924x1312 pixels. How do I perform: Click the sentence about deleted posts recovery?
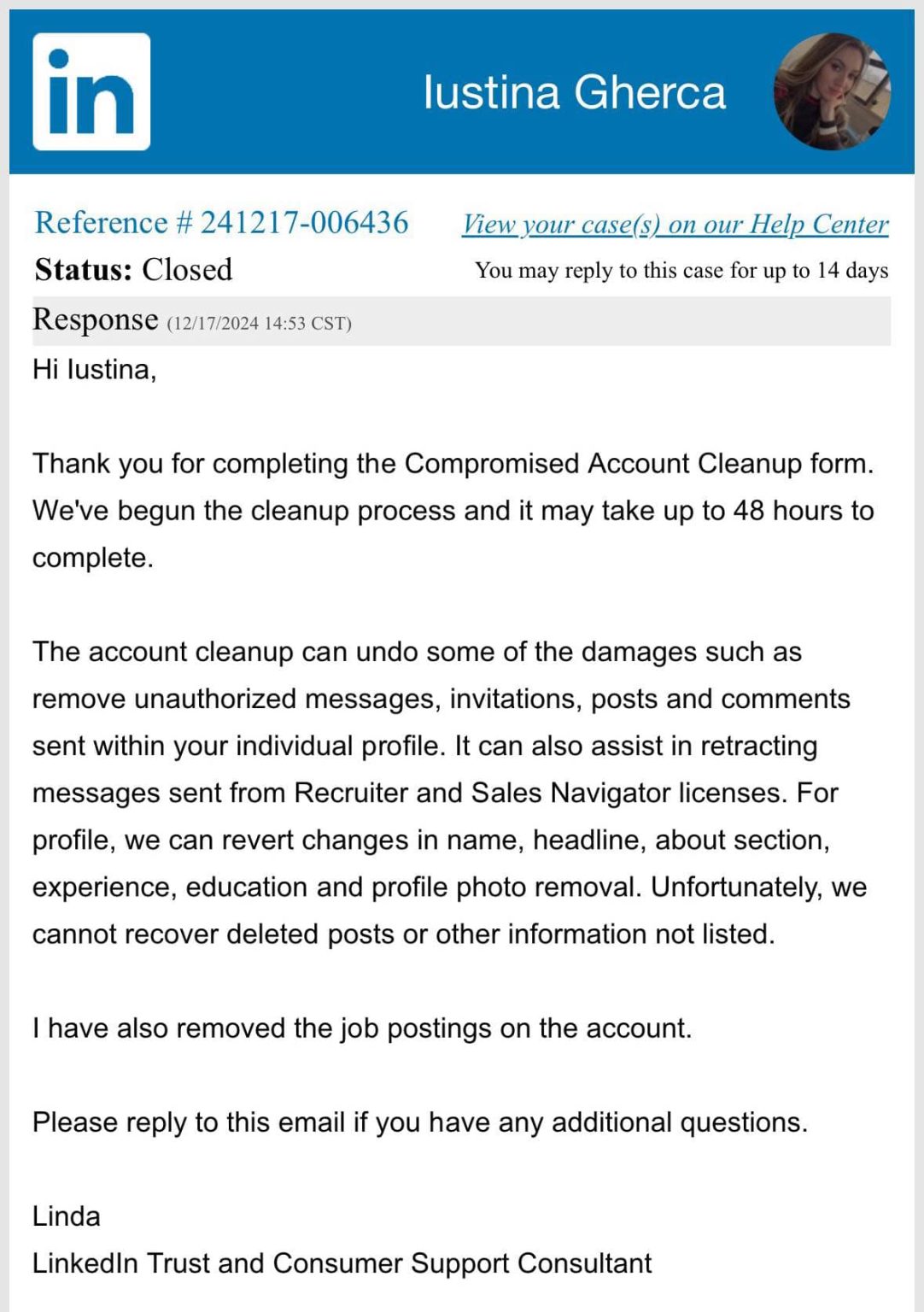coord(403,934)
